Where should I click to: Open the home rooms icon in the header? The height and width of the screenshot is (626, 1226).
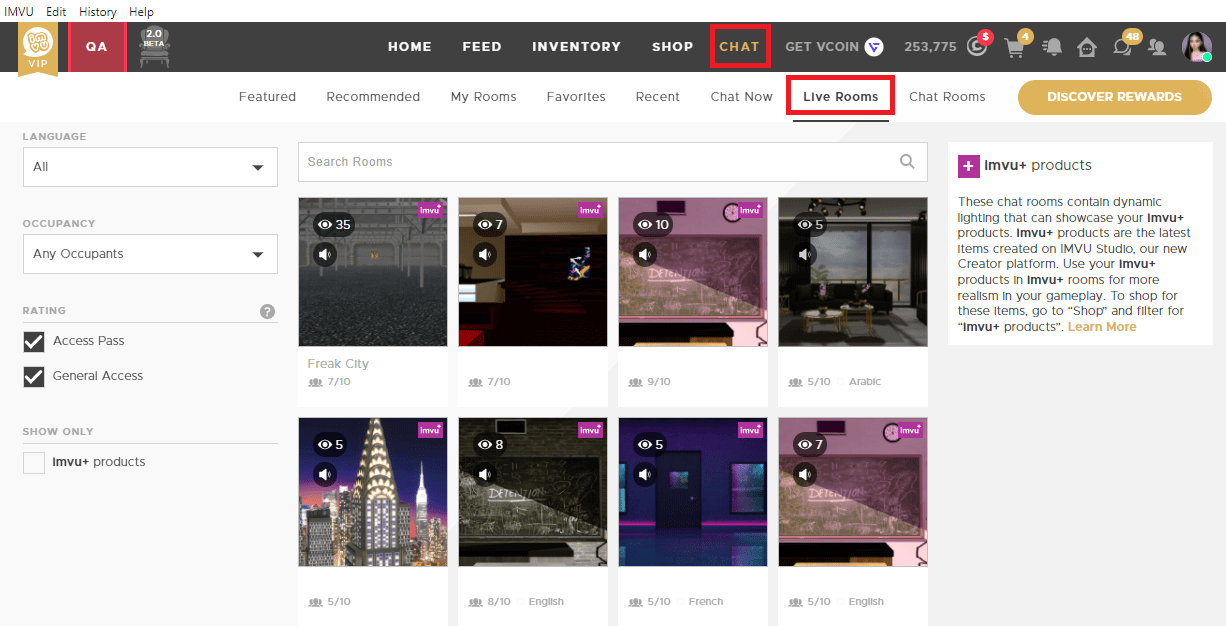tap(1086, 46)
